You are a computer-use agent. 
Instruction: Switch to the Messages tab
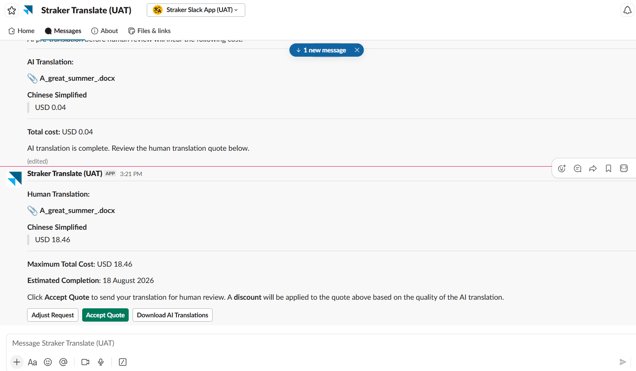tap(63, 31)
